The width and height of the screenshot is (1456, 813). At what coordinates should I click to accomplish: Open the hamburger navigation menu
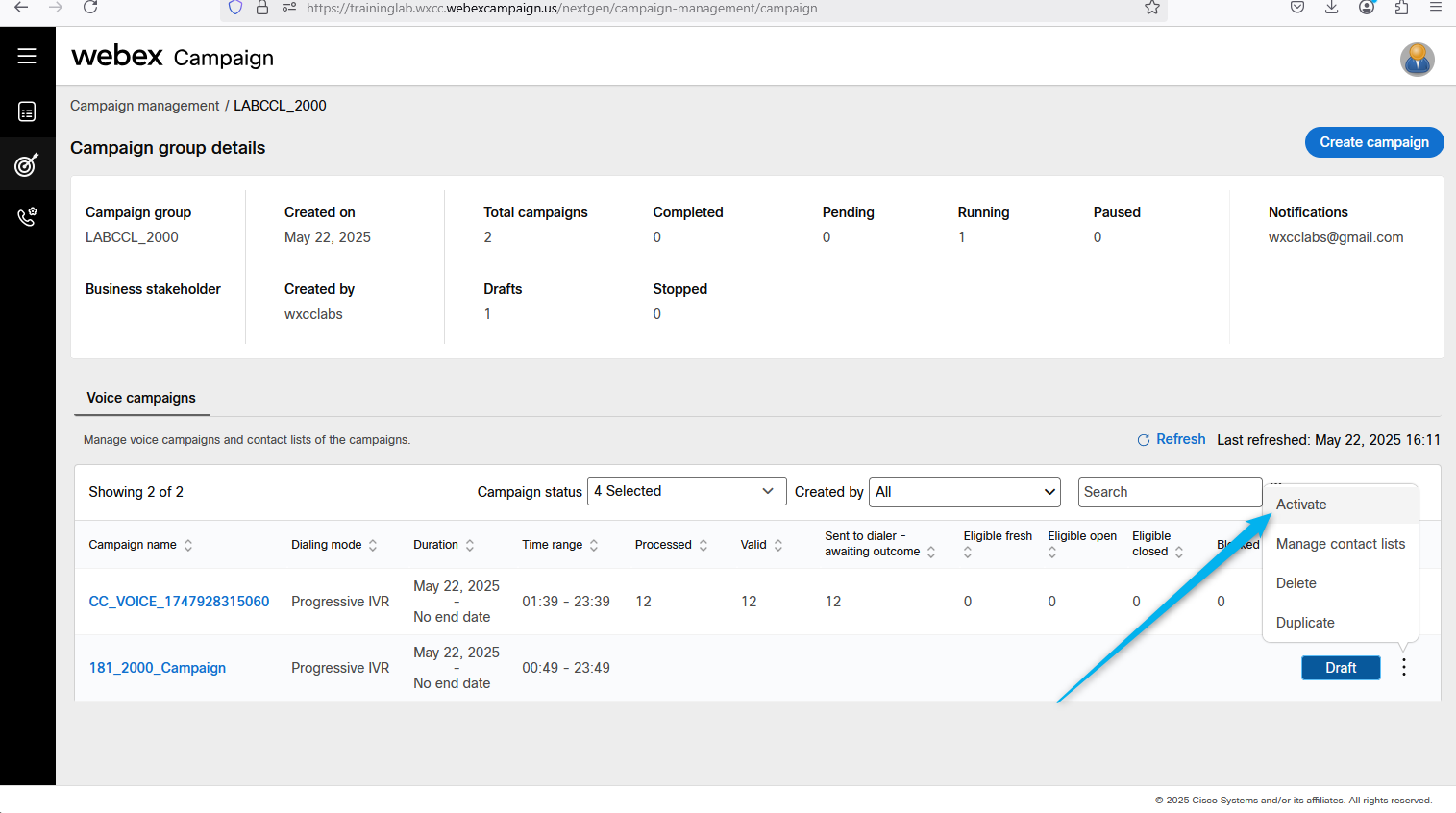27,56
